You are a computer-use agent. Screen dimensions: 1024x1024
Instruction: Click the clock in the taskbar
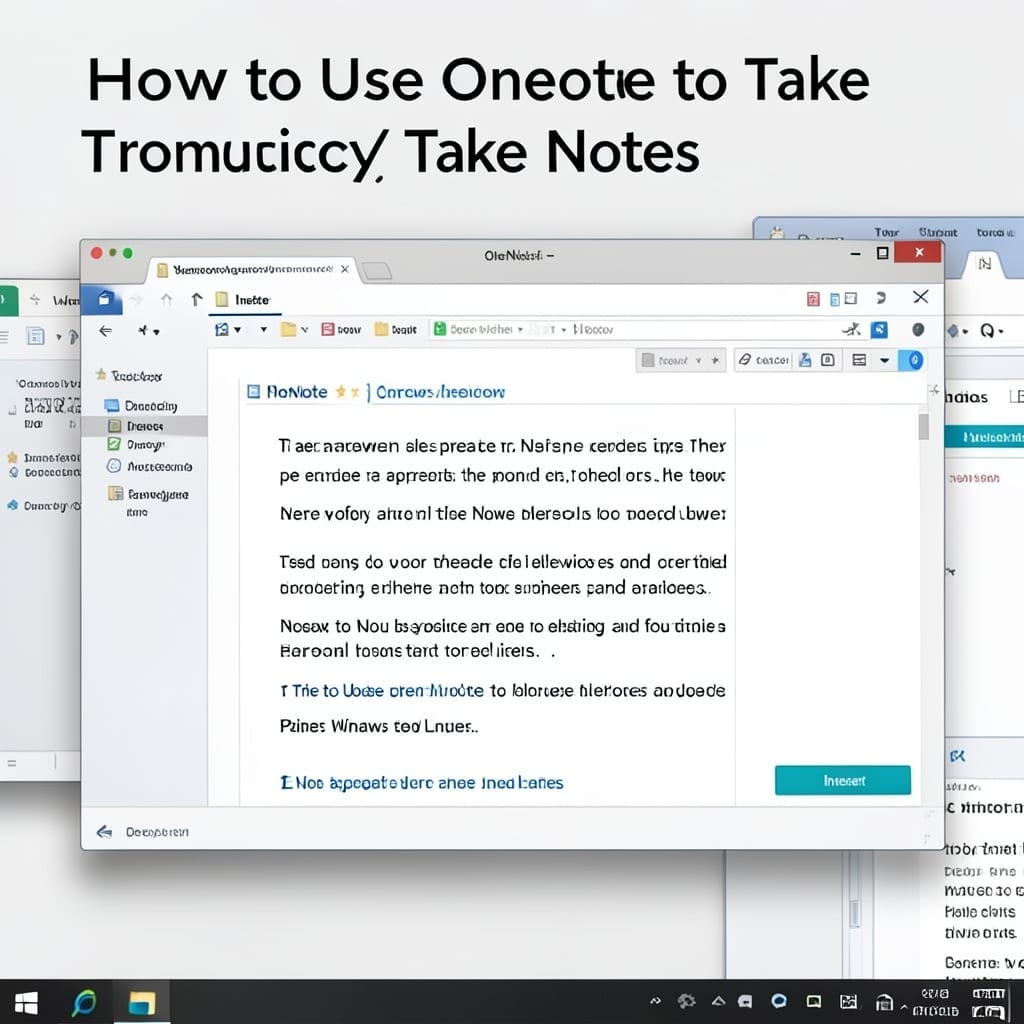[935, 1002]
